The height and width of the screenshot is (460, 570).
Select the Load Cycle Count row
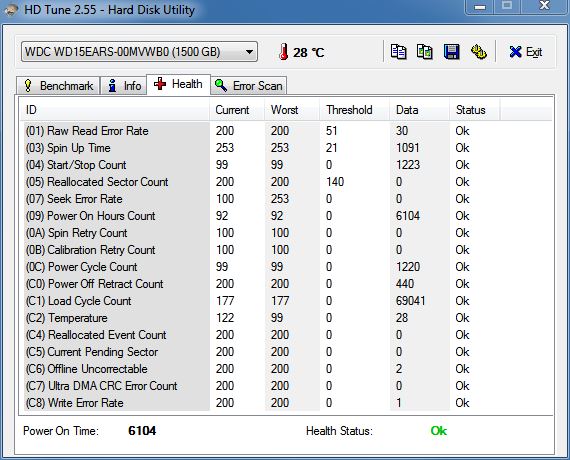click(286, 301)
